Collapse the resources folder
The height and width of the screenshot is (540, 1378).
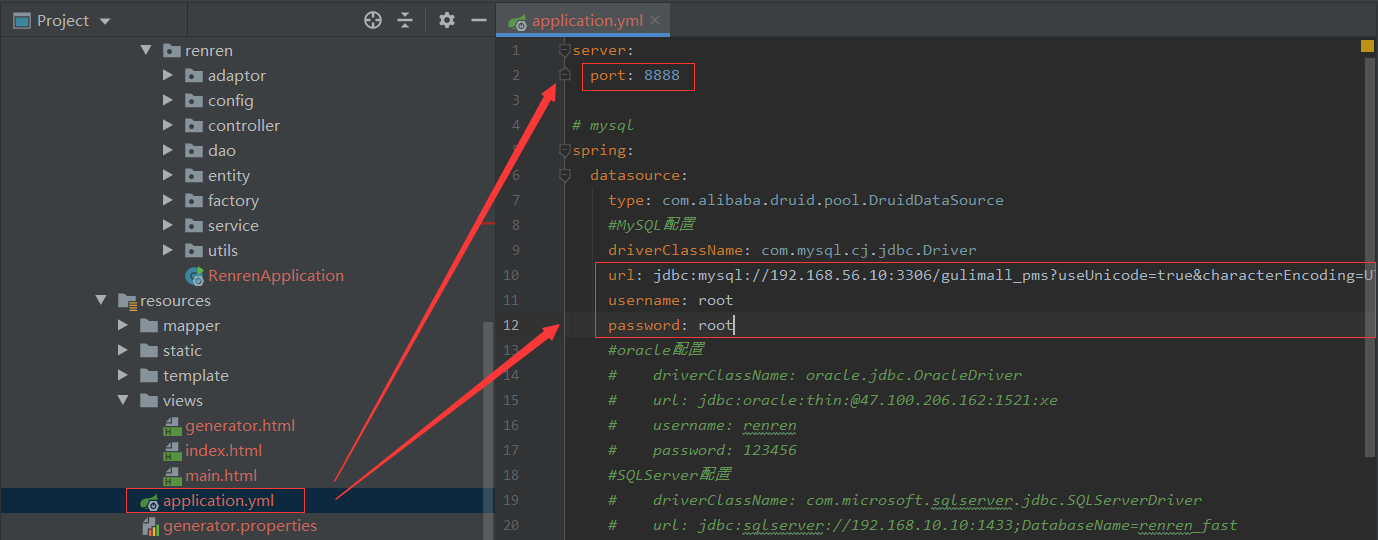100,300
